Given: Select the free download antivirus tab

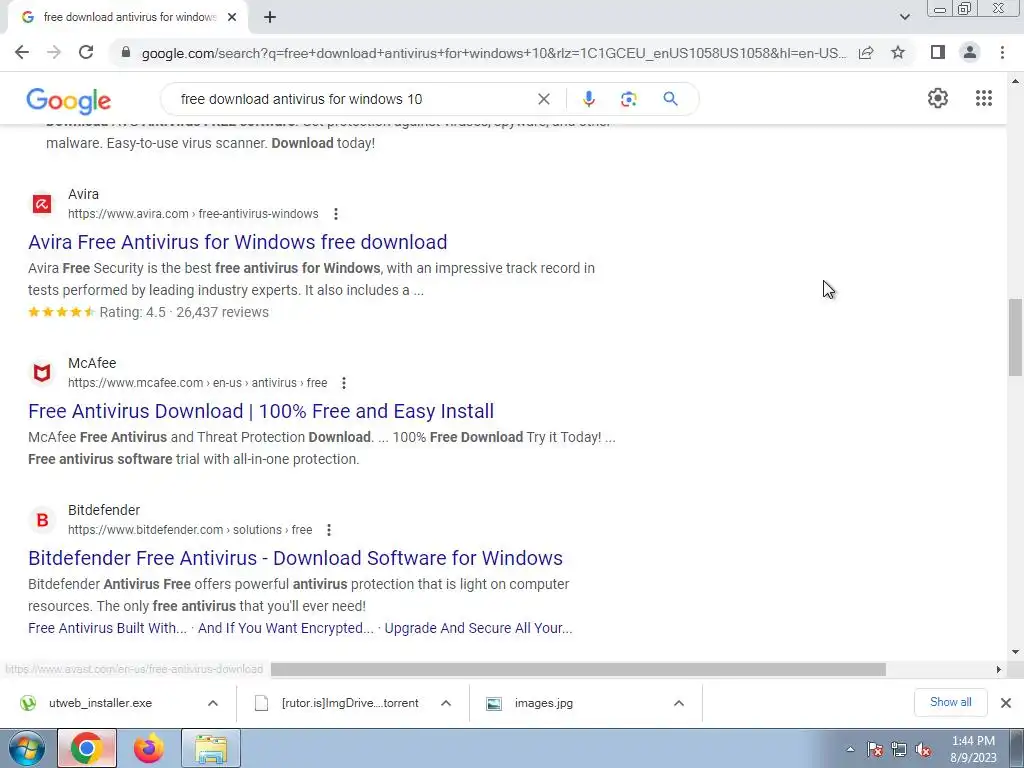Looking at the screenshot, I should (x=129, y=17).
